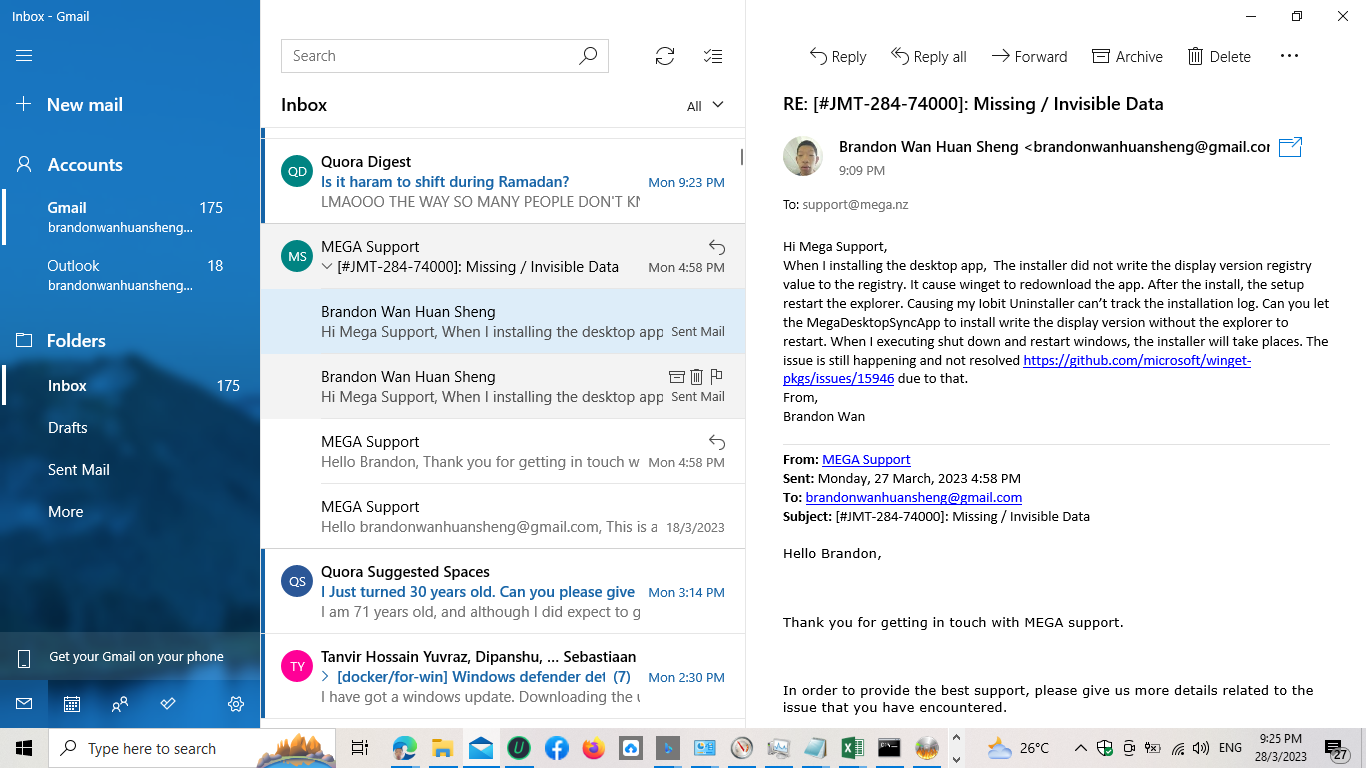The image size is (1366, 768).
Task: Flag the Brandon Wan Huan Sheng message
Action: tap(716, 377)
